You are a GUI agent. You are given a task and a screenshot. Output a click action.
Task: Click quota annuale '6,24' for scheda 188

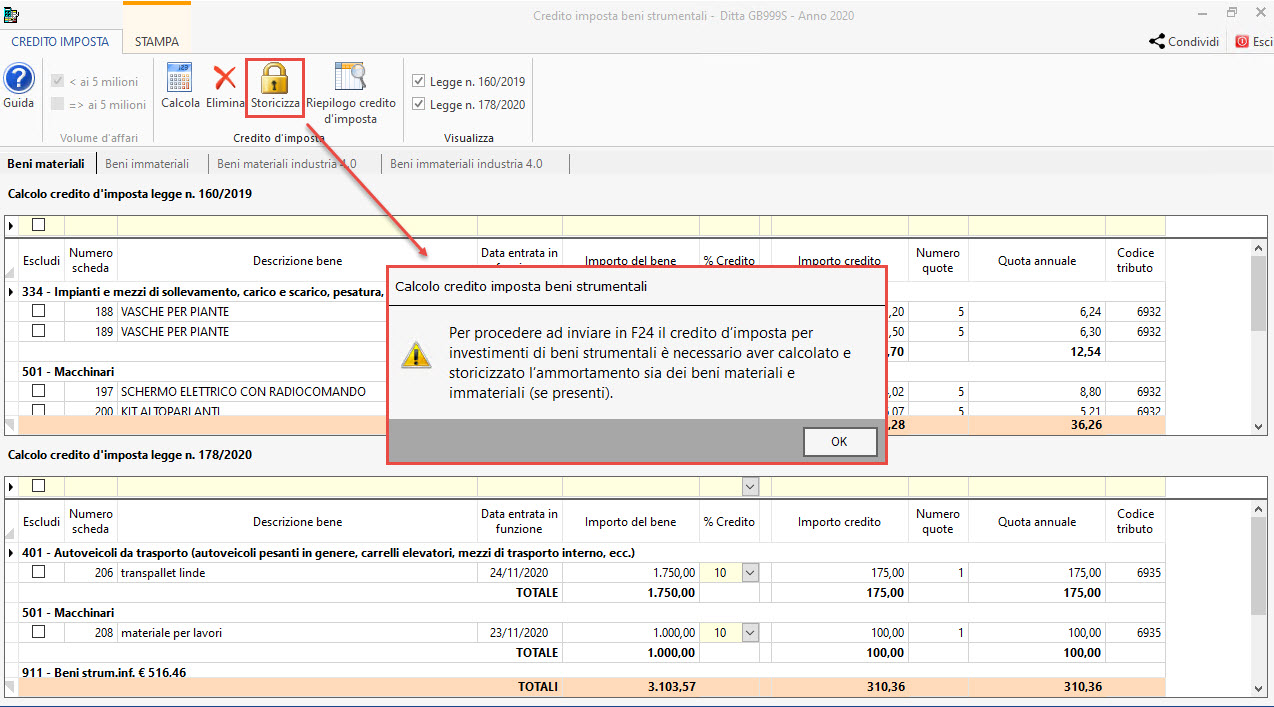click(1037, 312)
